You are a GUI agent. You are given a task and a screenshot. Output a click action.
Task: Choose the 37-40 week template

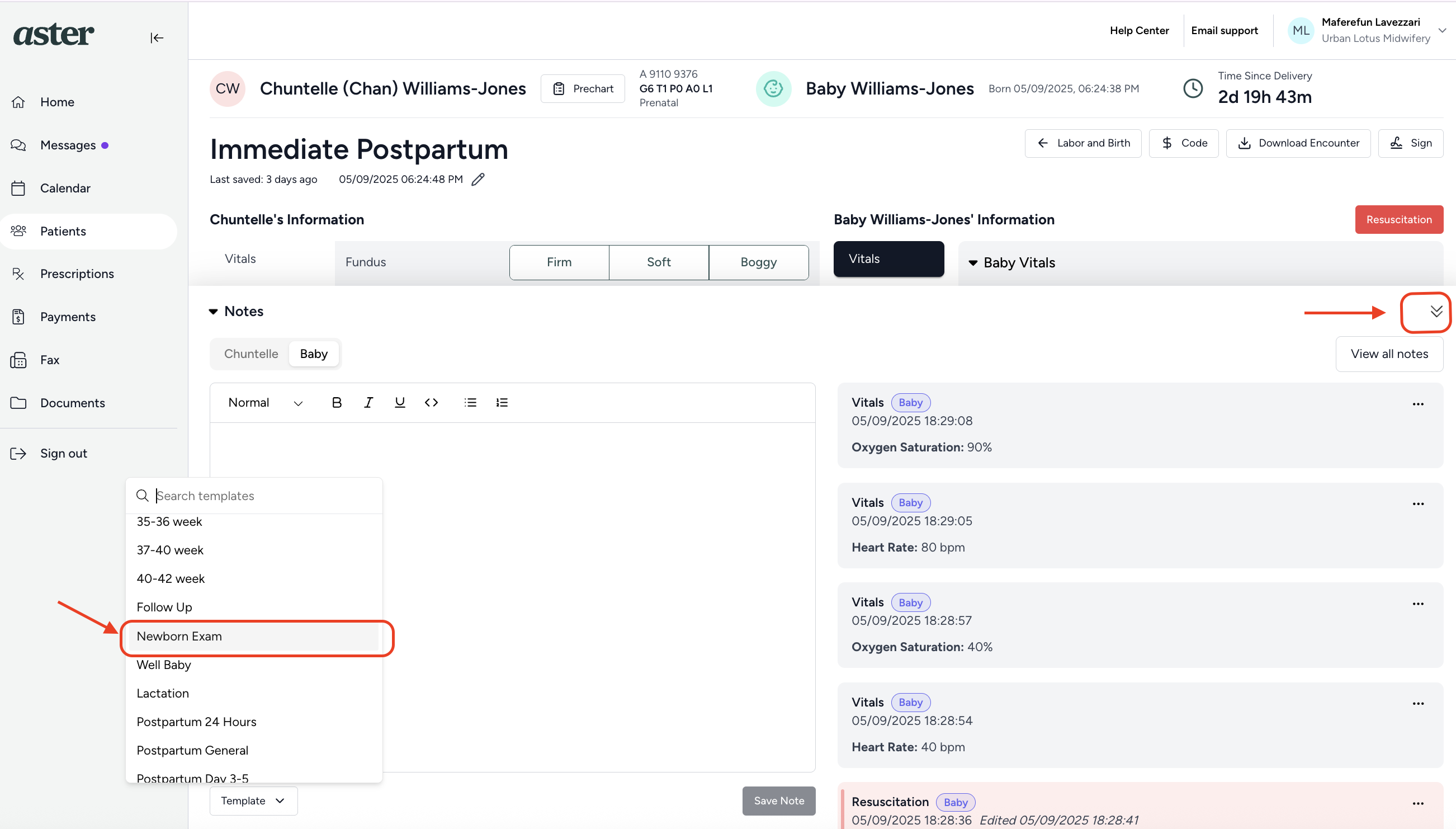(x=254, y=550)
